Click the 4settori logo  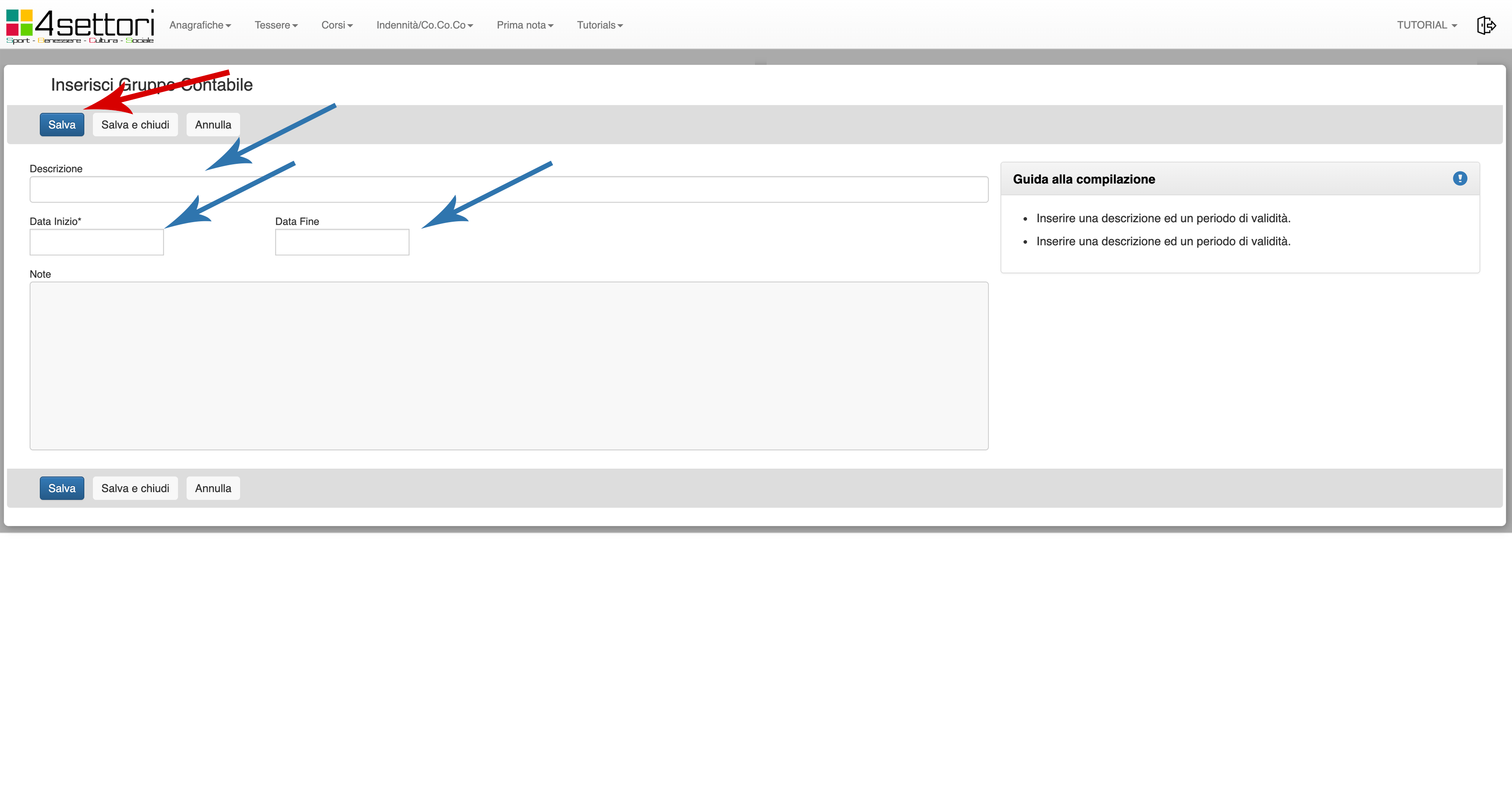[81, 26]
